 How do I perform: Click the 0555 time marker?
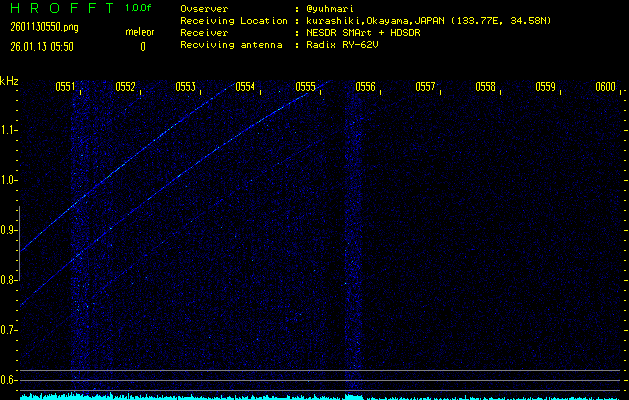[305, 87]
